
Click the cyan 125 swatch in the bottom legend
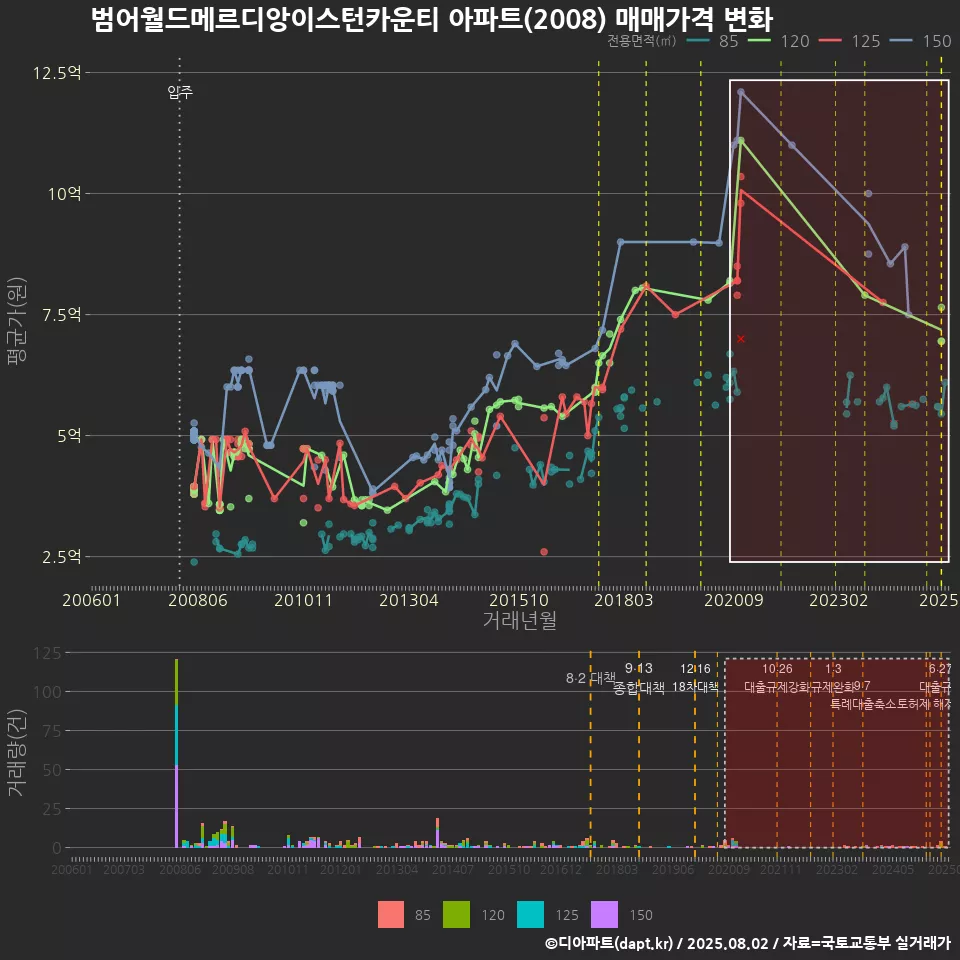pyautogui.click(x=530, y=915)
